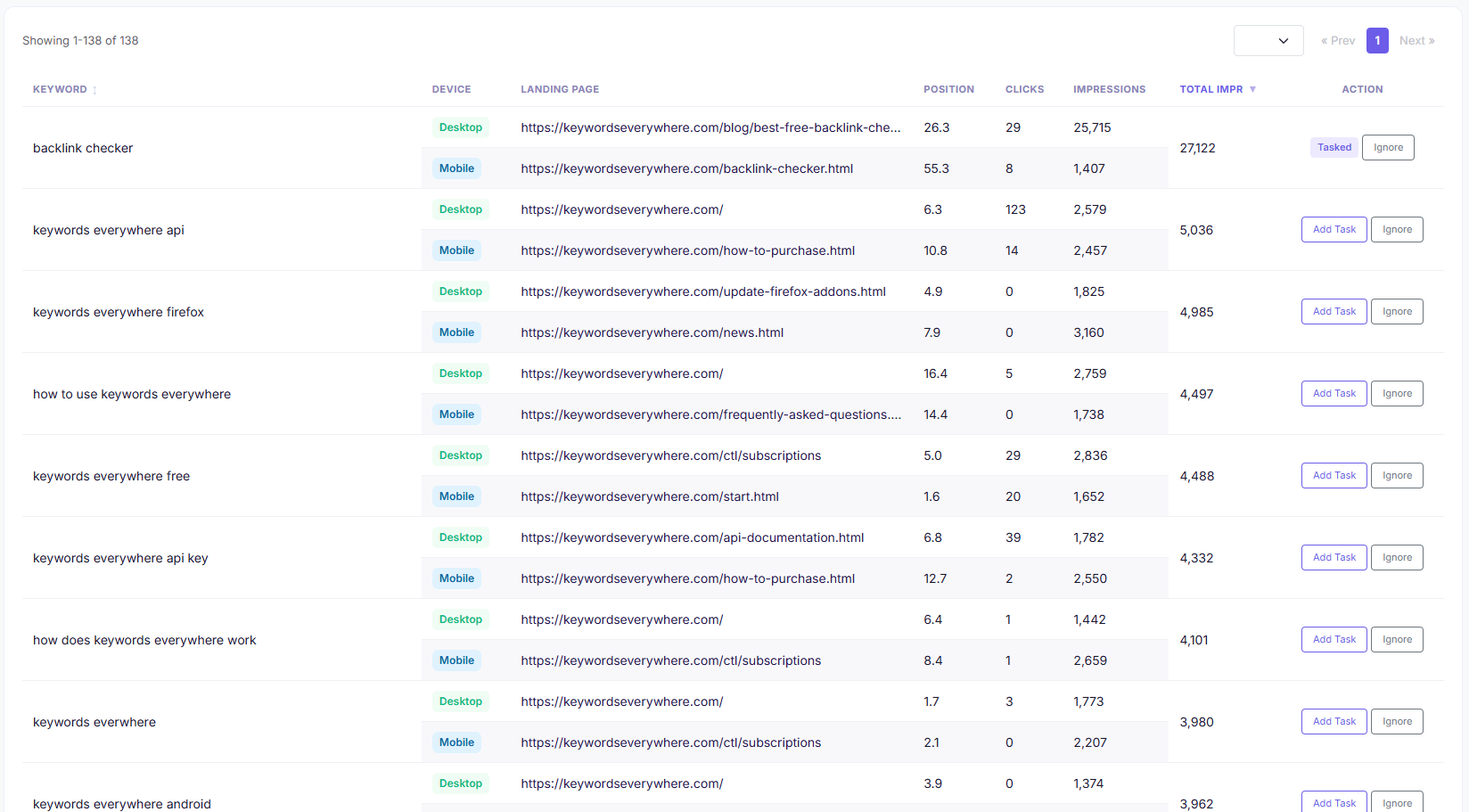
Task: Select page 1 in pagination
Action: [1377, 40]
